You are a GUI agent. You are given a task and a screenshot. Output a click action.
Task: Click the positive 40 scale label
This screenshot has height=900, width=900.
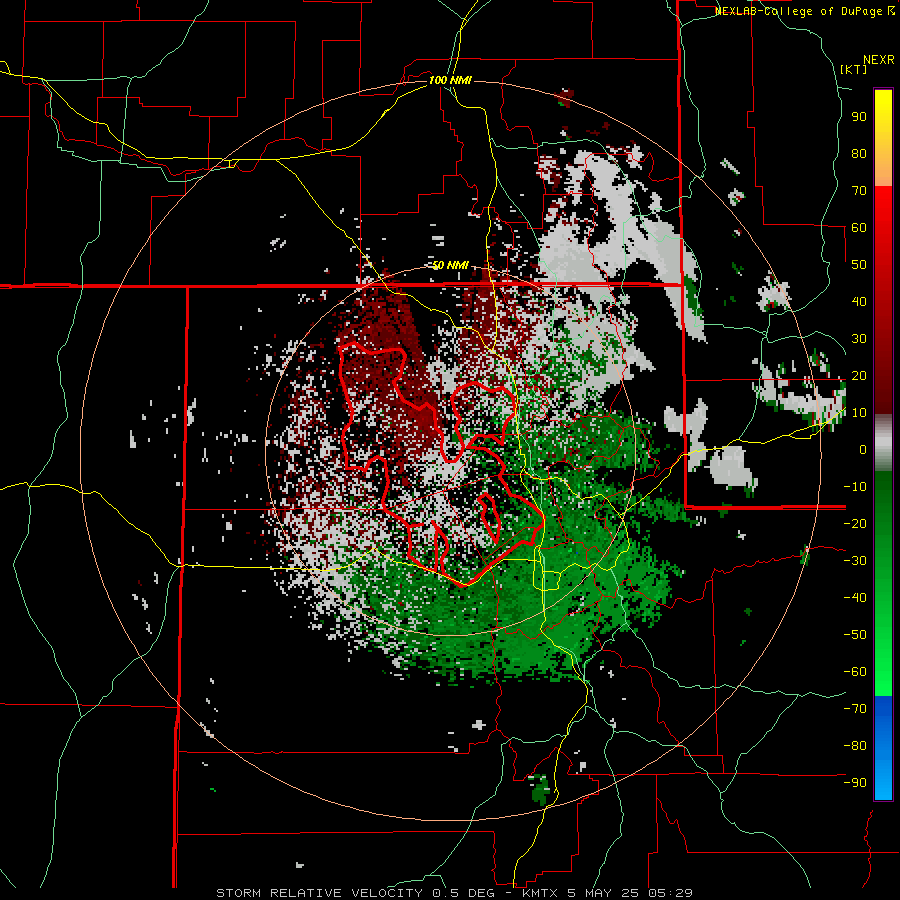click(859, 301)
